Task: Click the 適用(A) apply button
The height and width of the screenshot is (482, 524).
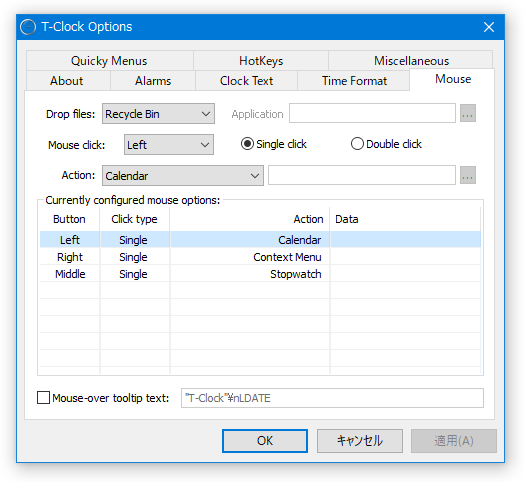Action: click(x=454, y=441)
